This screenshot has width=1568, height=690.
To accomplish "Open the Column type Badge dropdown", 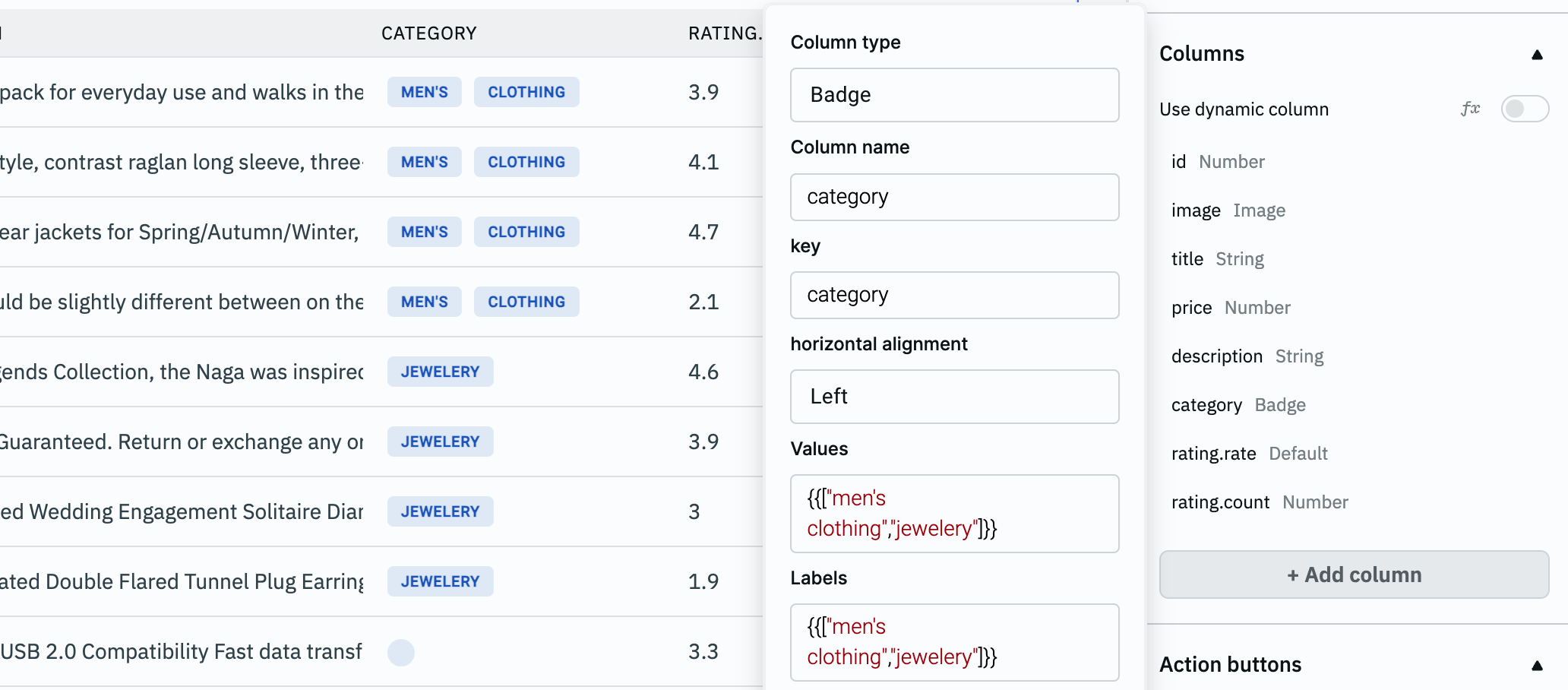I will [954, 95].
